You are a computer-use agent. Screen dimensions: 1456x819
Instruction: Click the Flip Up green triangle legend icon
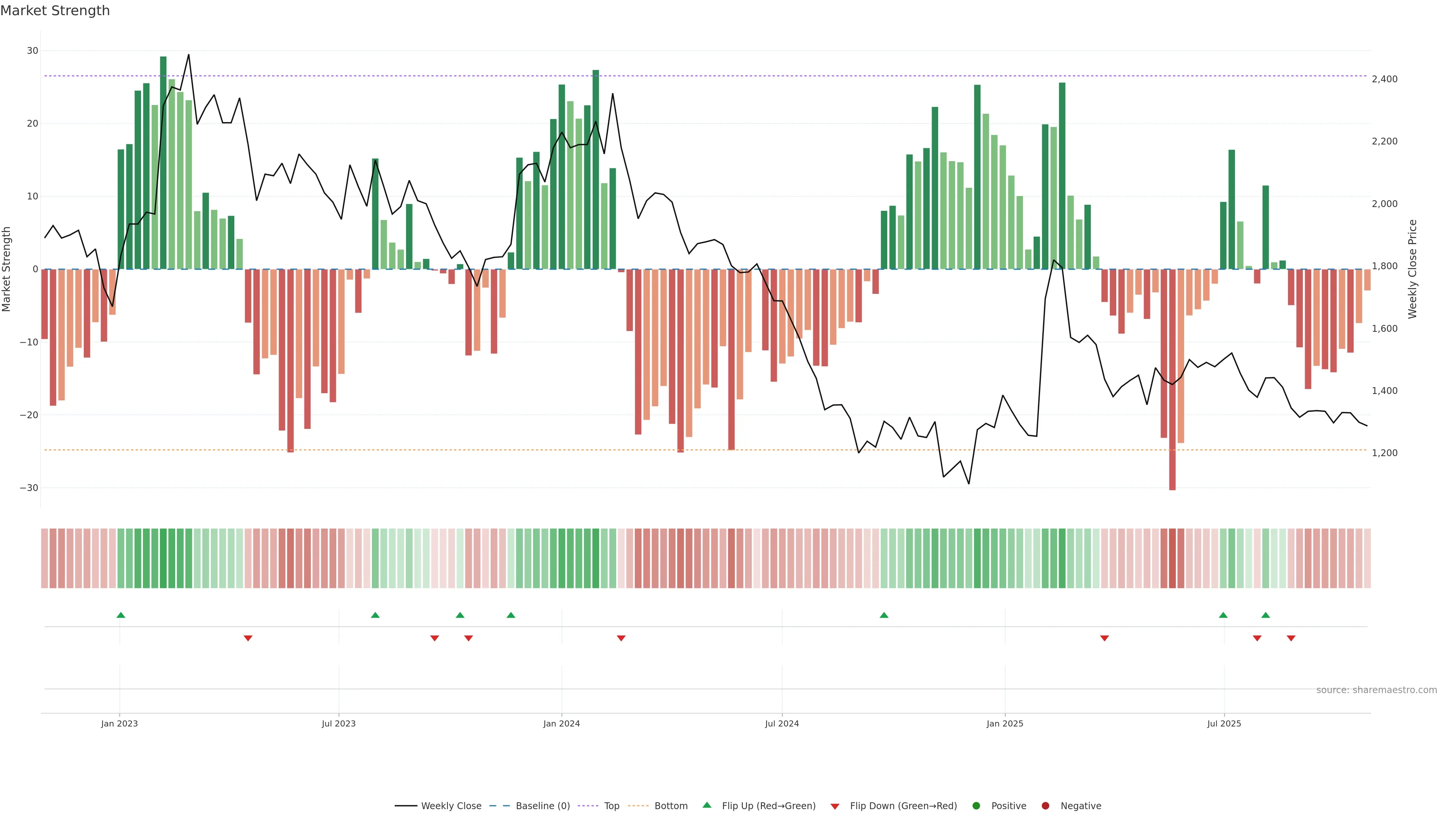[x=706, y=805]
